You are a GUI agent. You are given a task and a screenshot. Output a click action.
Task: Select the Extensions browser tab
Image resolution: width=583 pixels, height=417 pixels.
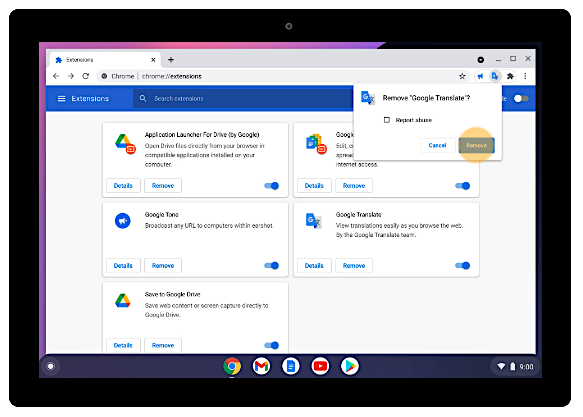104,60
